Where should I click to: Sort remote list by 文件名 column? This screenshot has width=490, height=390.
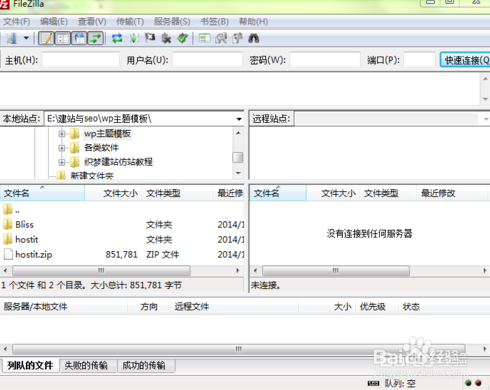(x=278, y=193)
